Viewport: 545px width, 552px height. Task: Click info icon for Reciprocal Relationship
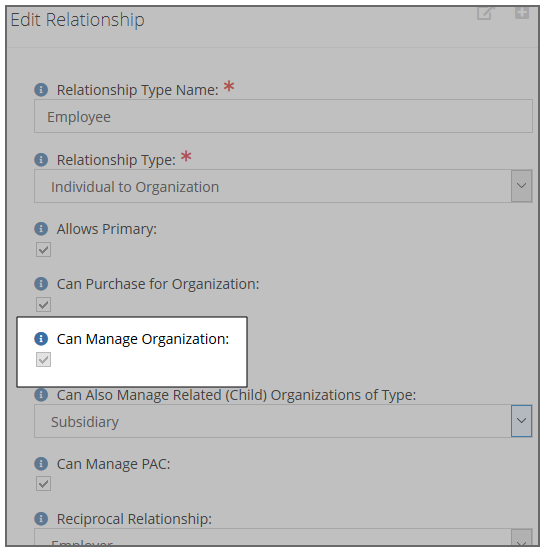tap(41, 519)
